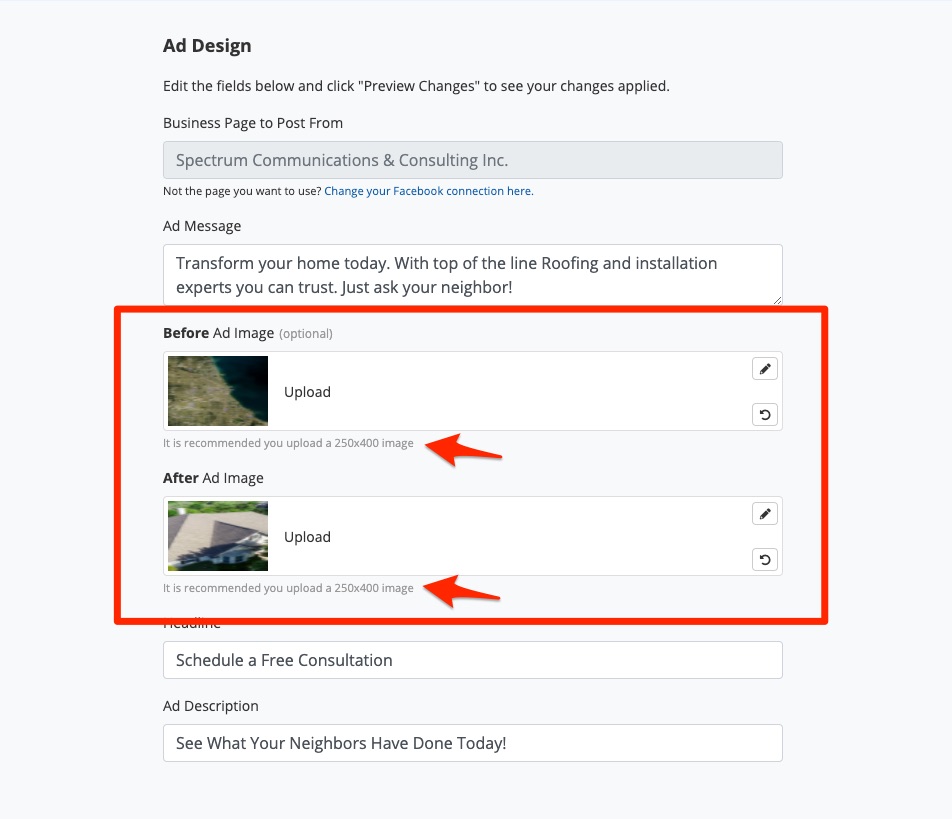
Task: Click the pencil edit icon for After Ad Image
Action: tap(765, 514)
